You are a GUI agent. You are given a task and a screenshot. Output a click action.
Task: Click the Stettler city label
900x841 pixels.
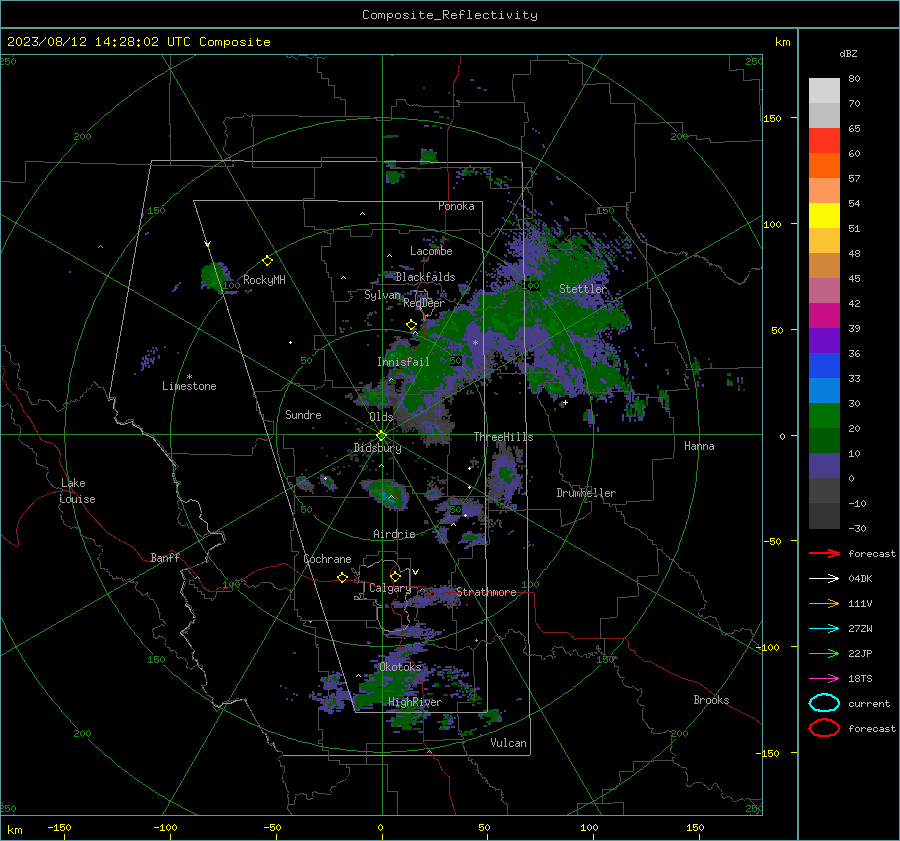click(582, 289)
